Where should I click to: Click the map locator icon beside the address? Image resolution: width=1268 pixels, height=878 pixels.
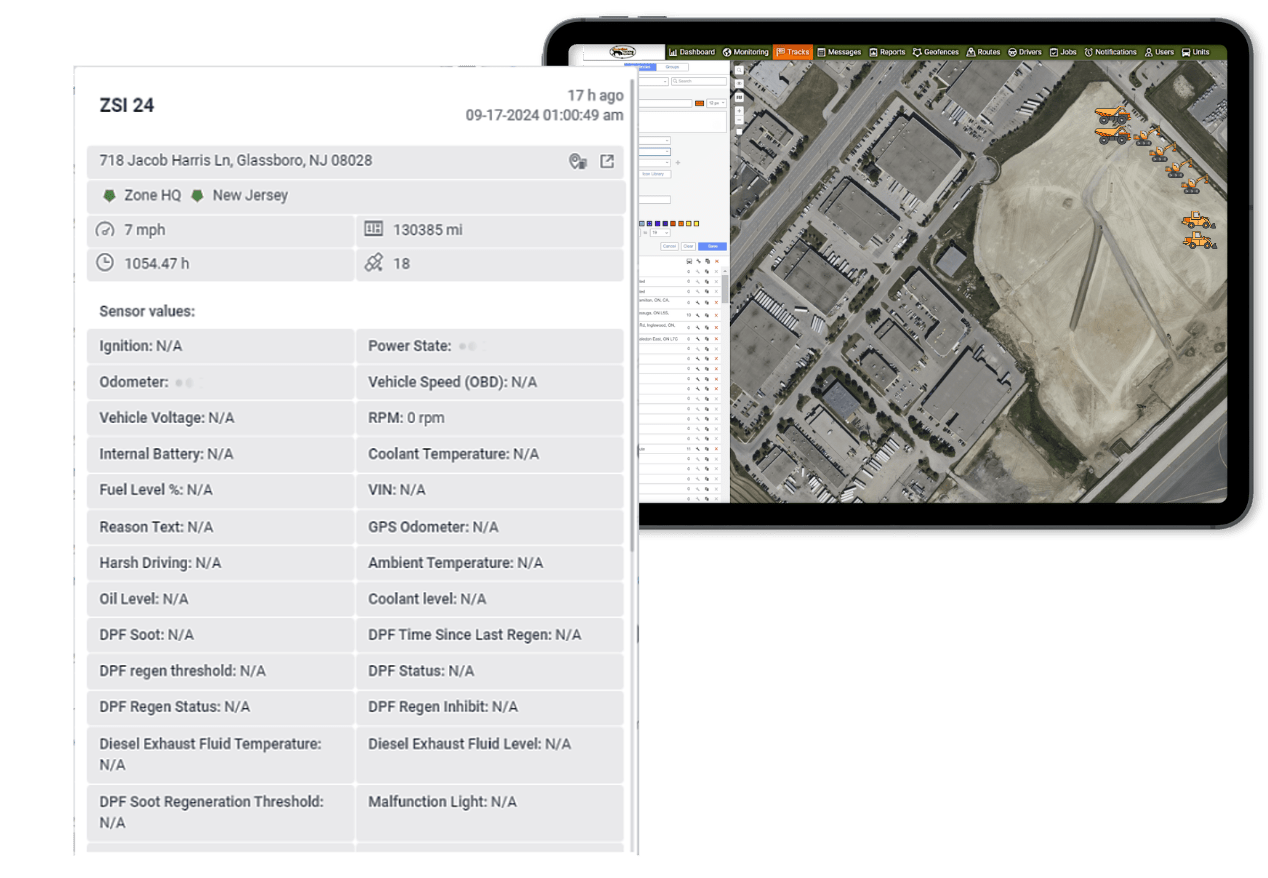577,161
